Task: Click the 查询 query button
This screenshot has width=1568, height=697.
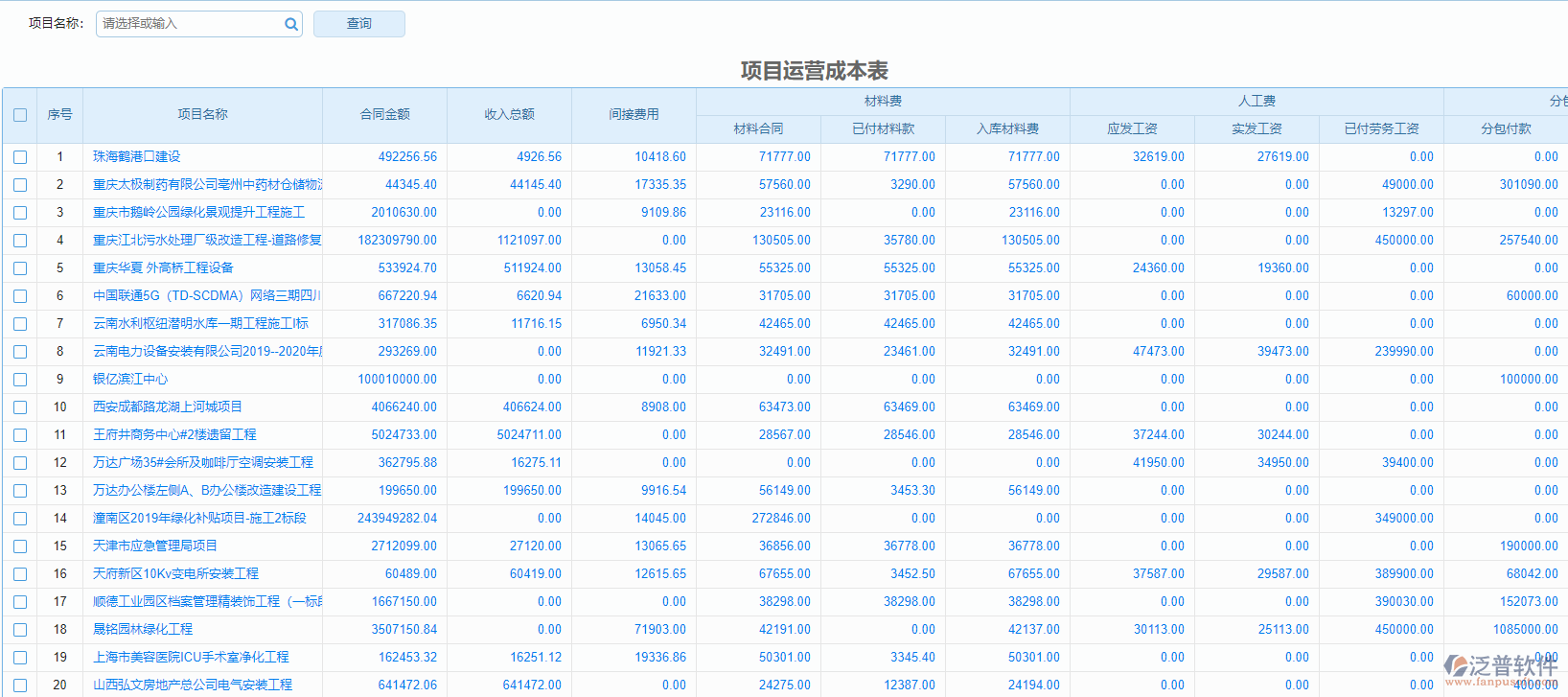Action: 358,24
